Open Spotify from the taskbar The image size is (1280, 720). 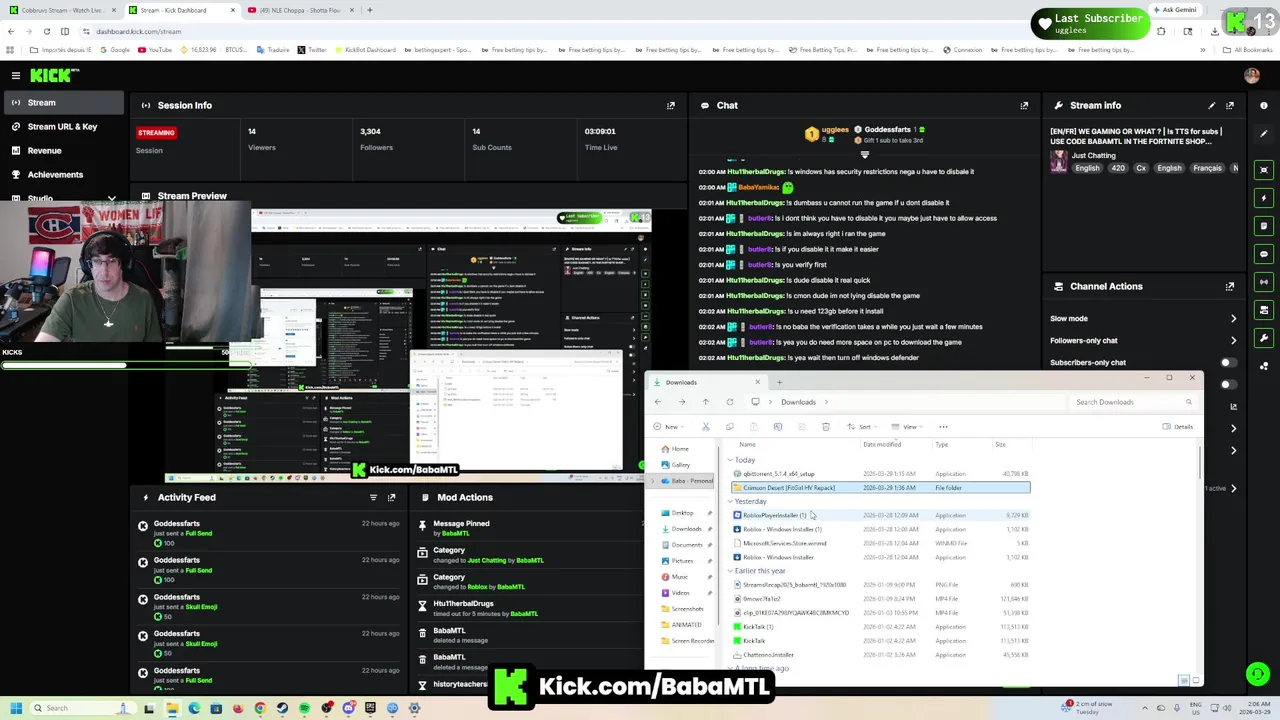(x=304, y=708)
